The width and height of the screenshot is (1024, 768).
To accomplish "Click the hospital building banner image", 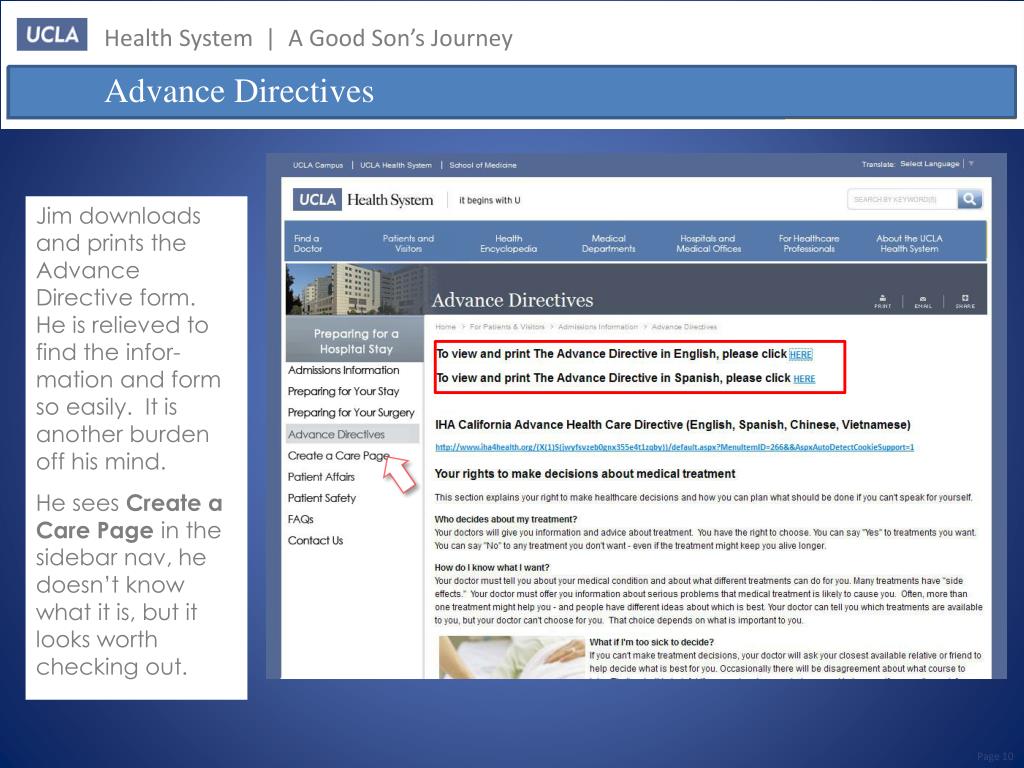I will tap(358, 289).
